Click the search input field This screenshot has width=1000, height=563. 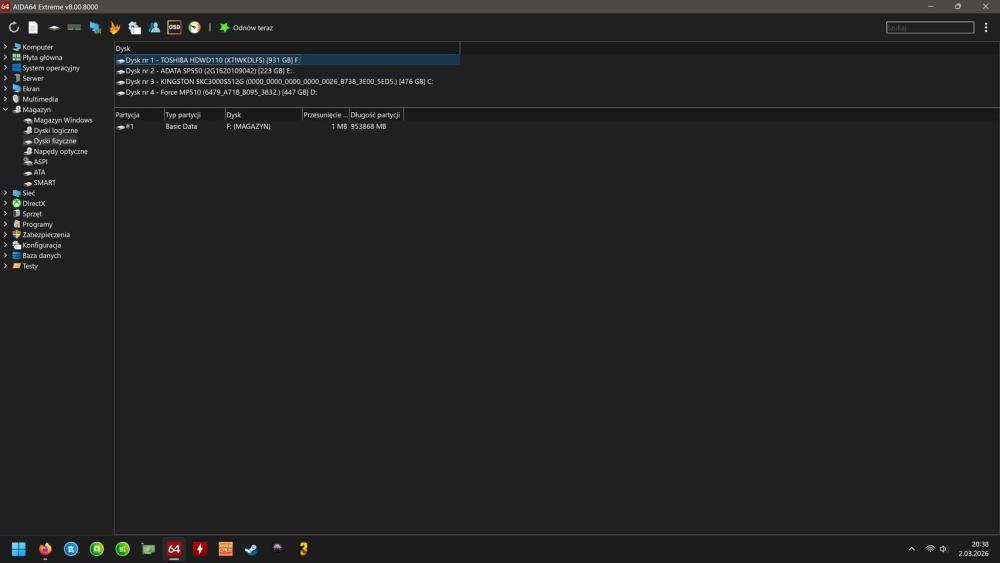tap(929, 28)
